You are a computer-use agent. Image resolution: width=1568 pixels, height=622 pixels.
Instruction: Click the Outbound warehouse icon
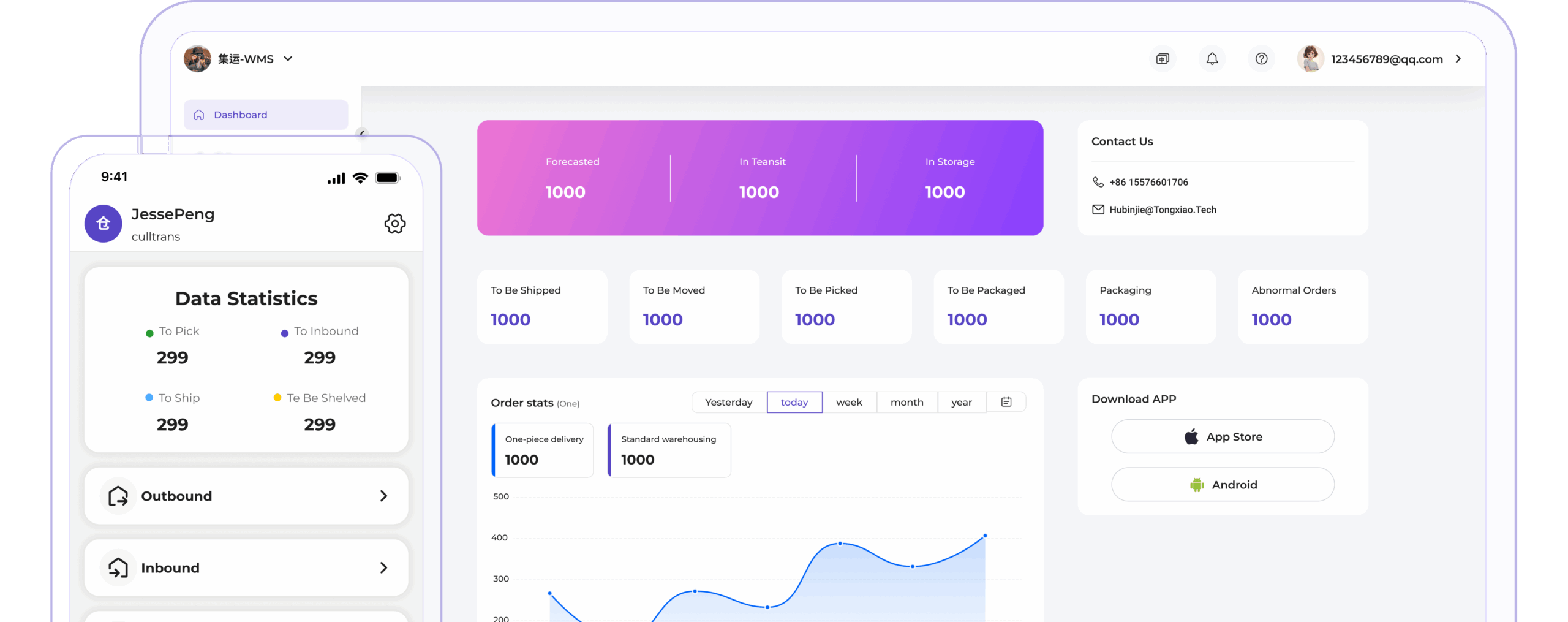tap(118, 496)
